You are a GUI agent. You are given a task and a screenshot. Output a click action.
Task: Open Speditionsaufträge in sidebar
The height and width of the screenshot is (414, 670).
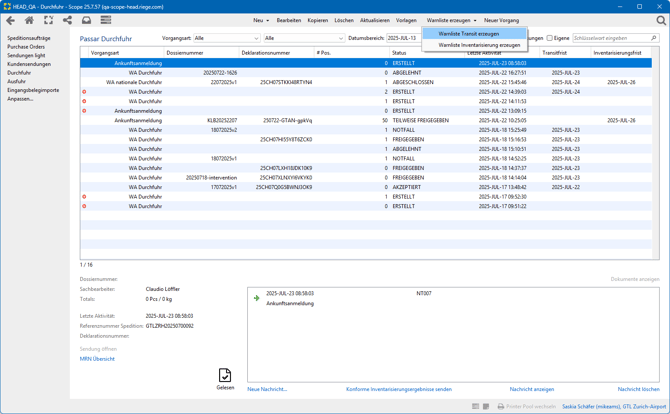tap(29, 38)
